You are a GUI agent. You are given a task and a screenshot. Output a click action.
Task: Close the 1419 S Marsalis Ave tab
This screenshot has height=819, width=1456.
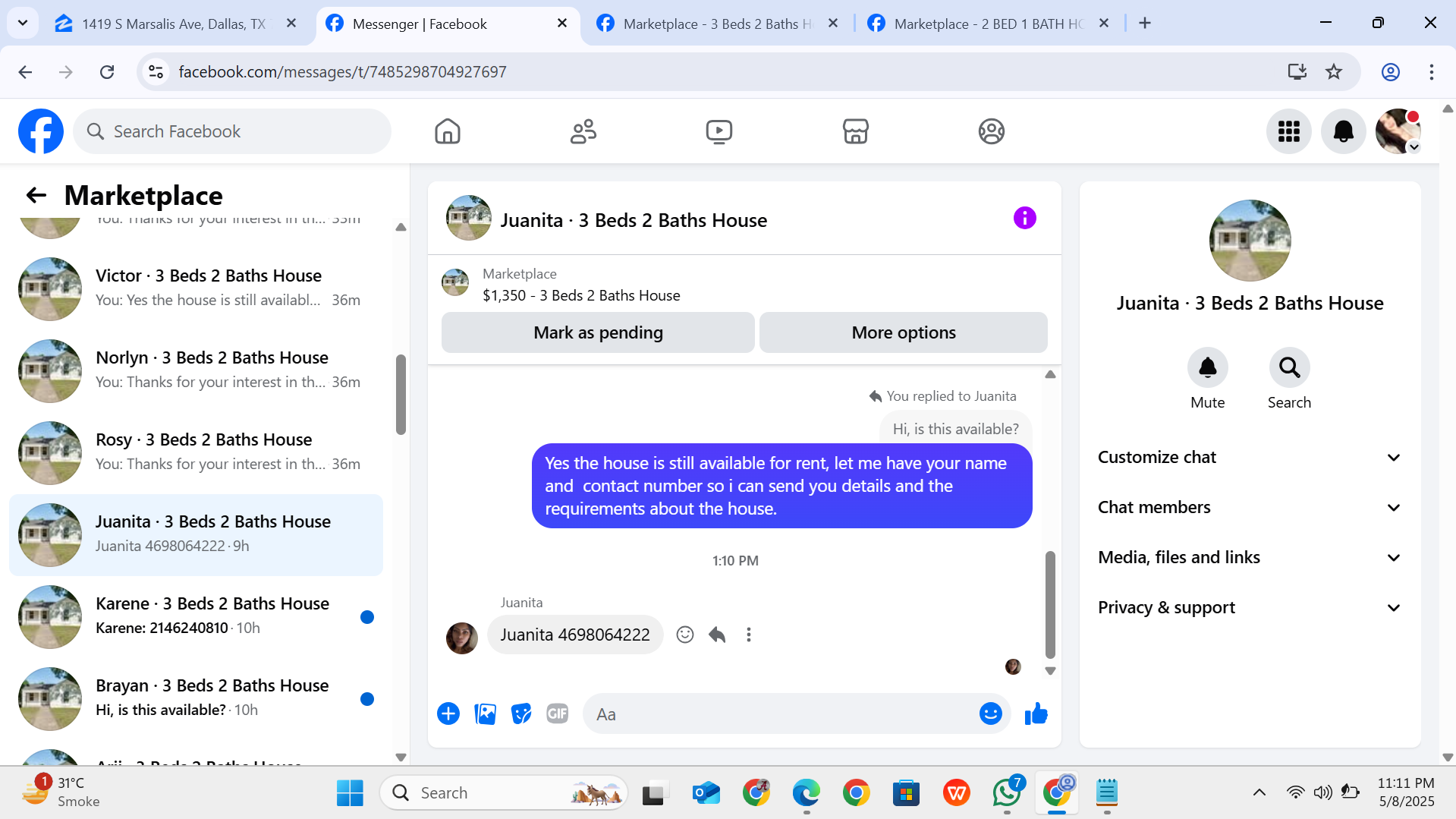291,24
